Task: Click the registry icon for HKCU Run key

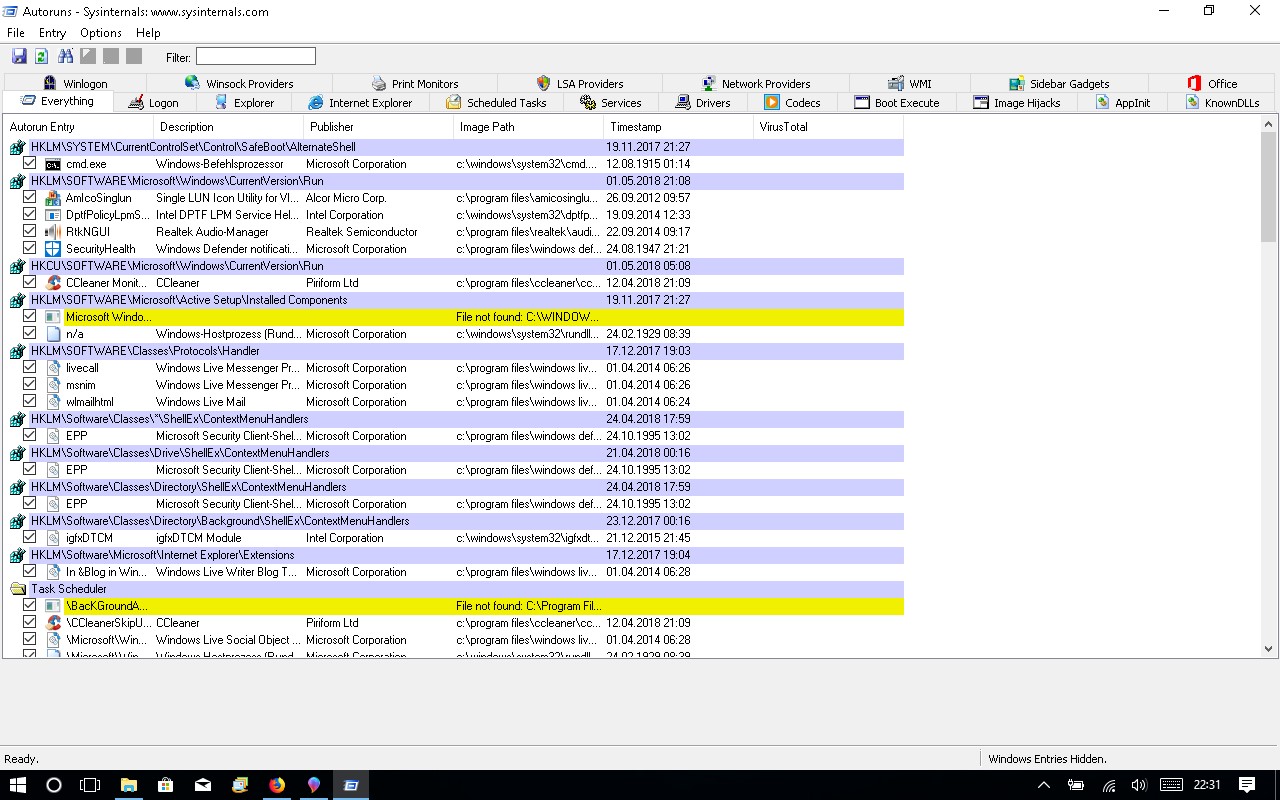Action: (x=18, y=266)
